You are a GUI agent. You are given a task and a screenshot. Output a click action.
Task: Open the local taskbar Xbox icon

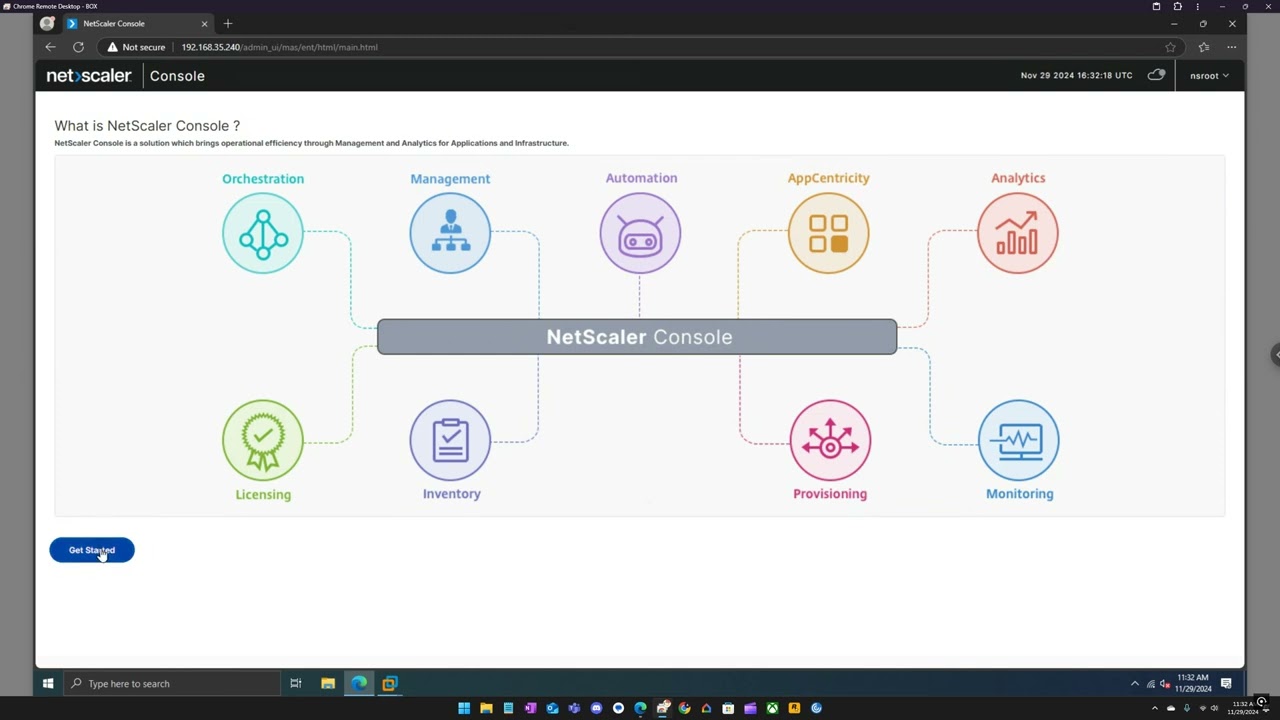tap(772, 708)
